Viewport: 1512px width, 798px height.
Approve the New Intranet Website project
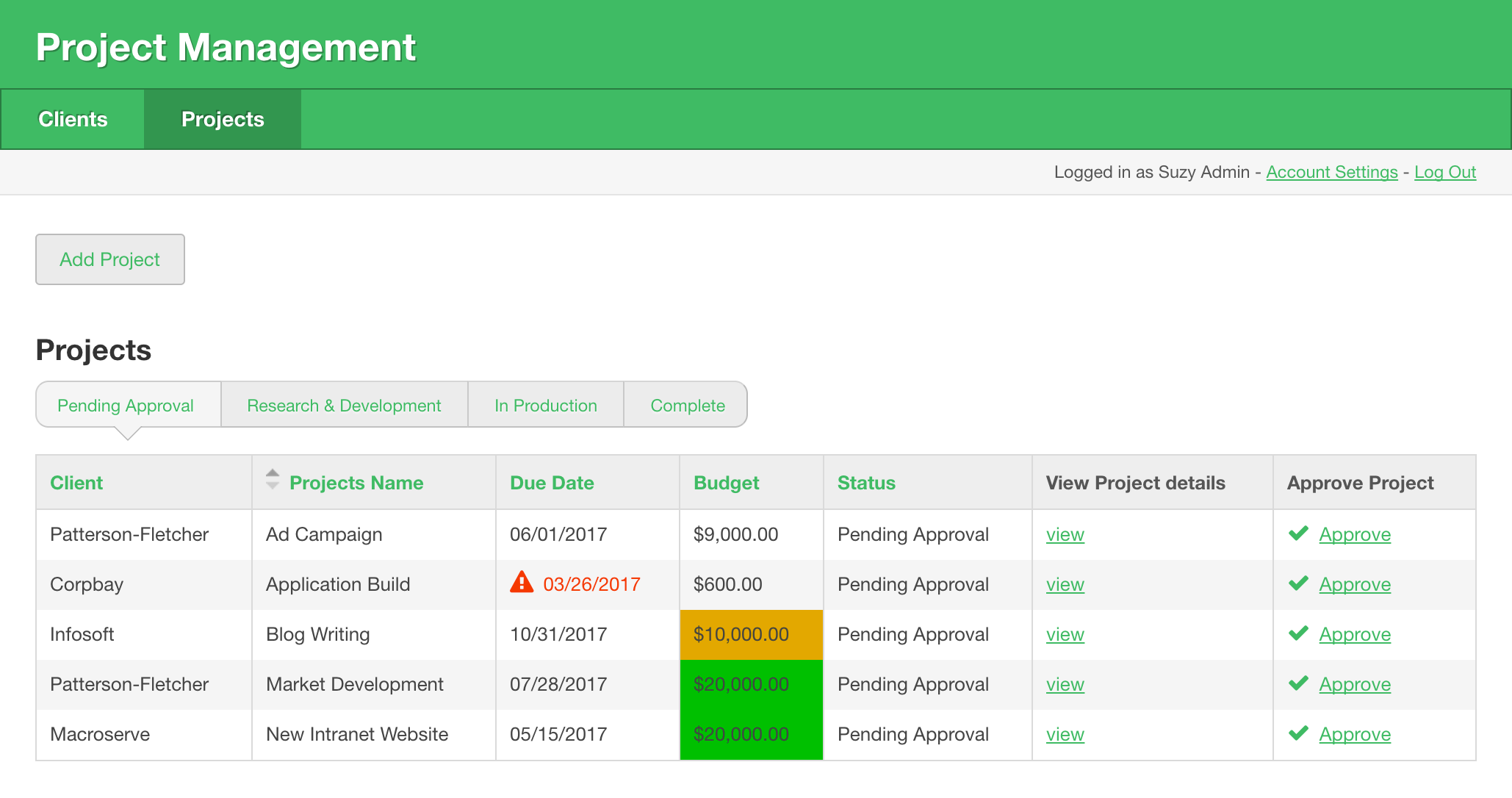1354,734
